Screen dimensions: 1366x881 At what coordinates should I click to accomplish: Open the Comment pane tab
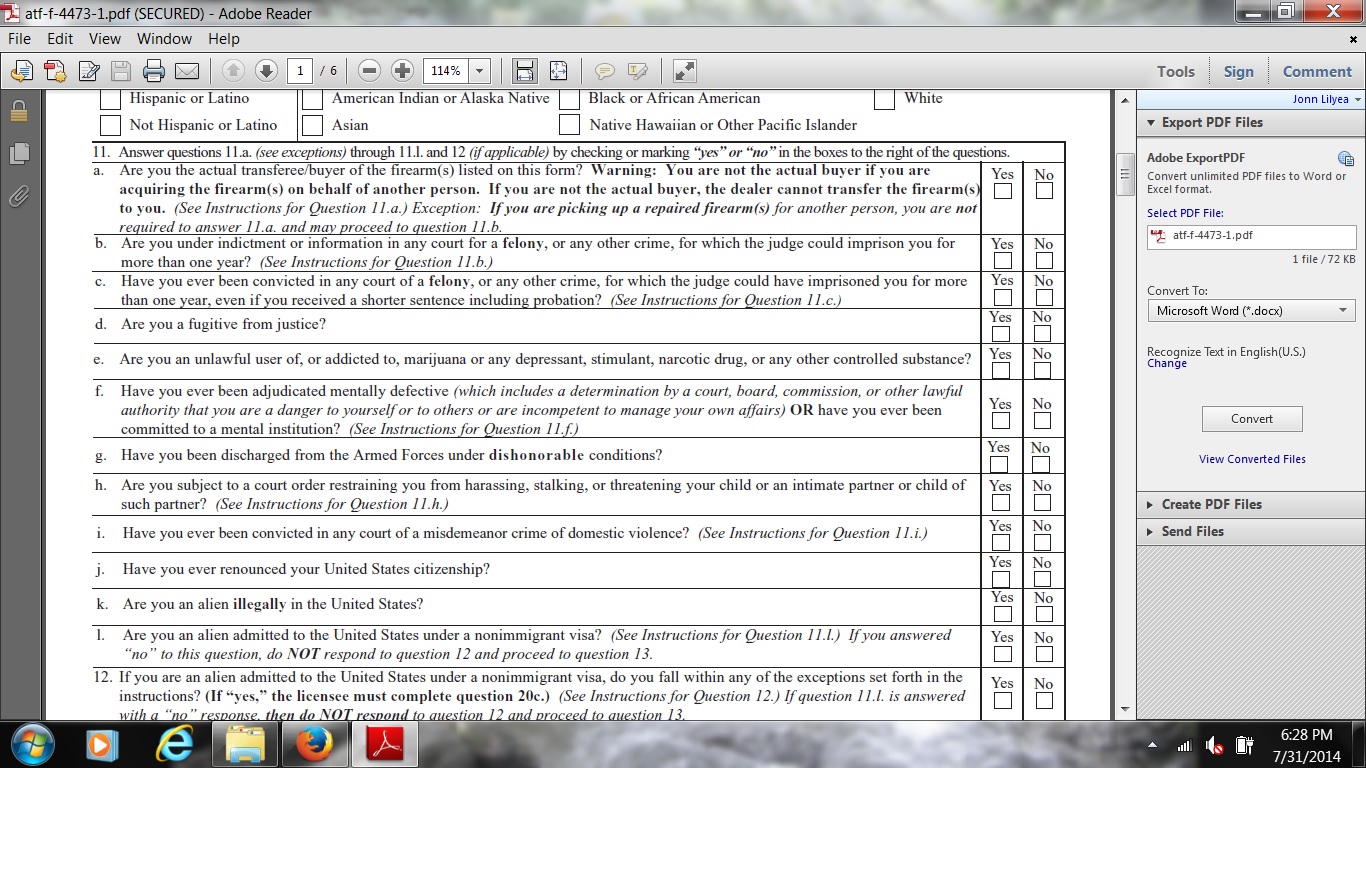click(x=1316, y=71)
